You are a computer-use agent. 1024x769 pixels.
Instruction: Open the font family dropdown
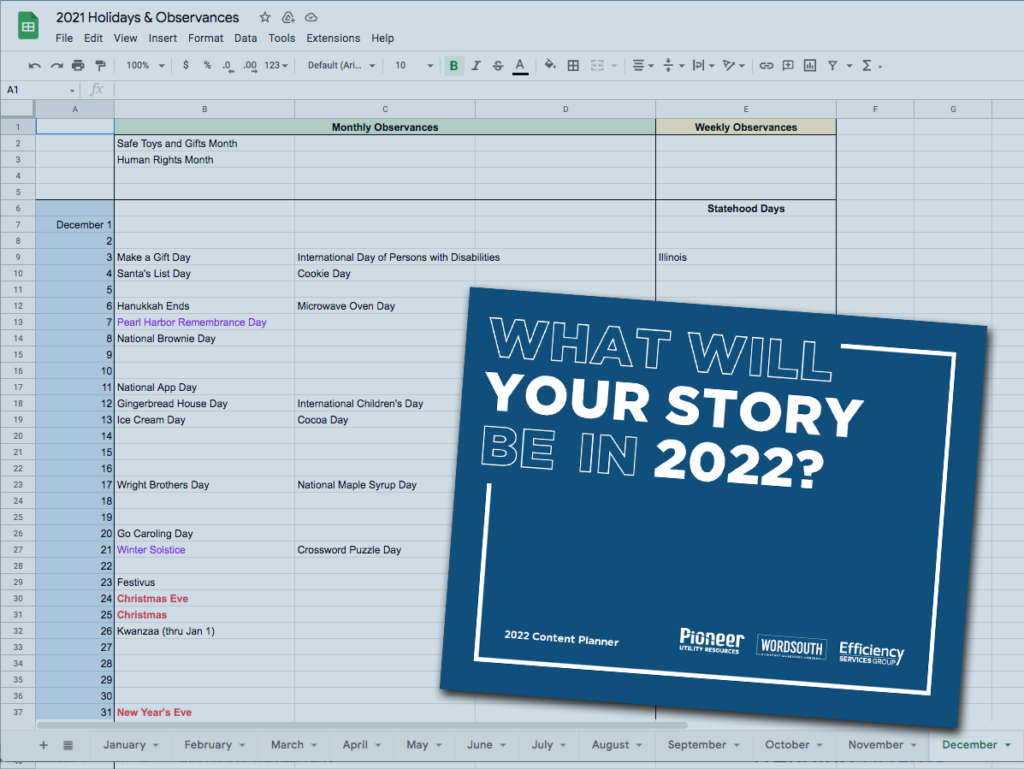click(341, 66)
